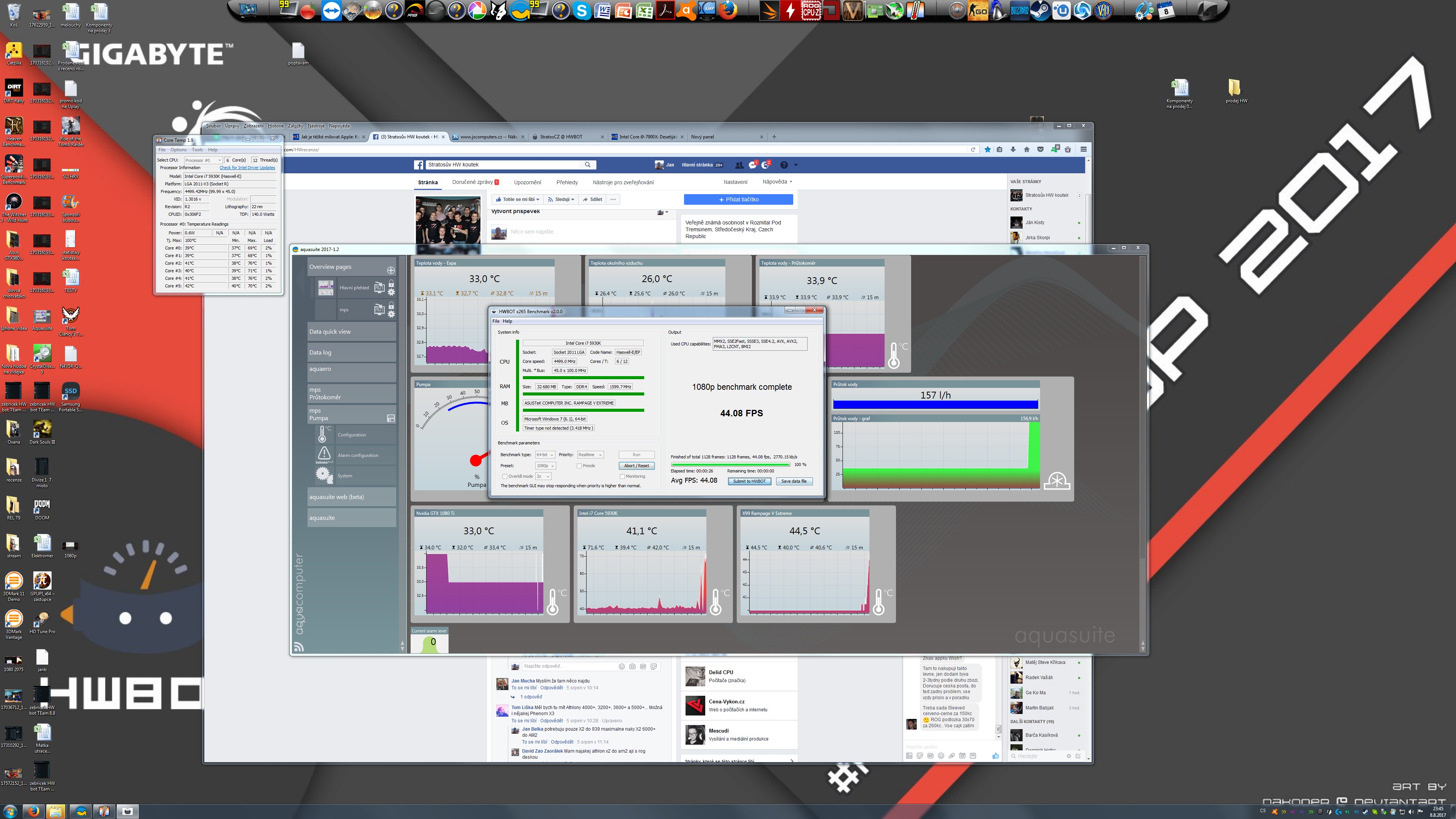Click save icon beside mps Pumpa
Screen dimensions: 1456x819
point(391,418)
